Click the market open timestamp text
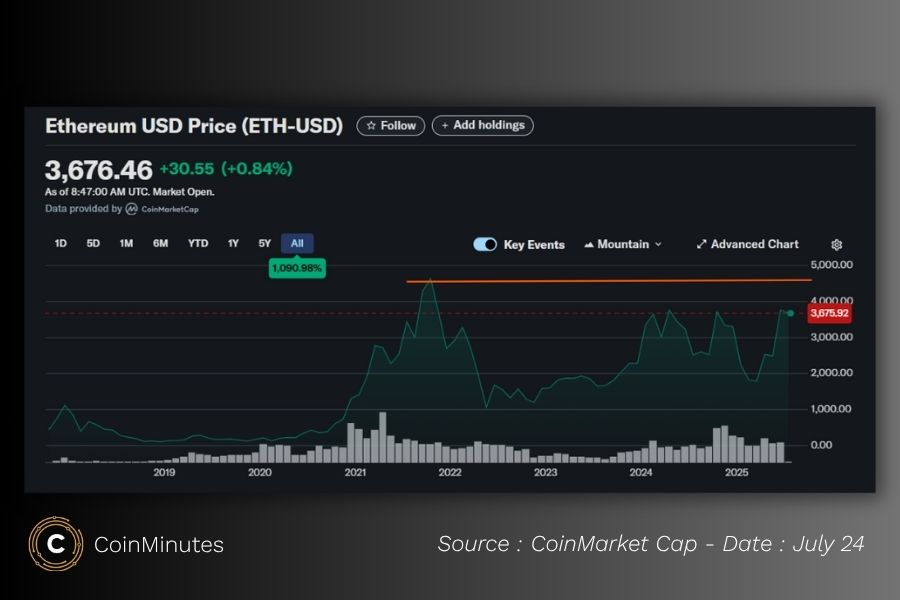Viewport: 900px width, 600px height. click(130, 192)
